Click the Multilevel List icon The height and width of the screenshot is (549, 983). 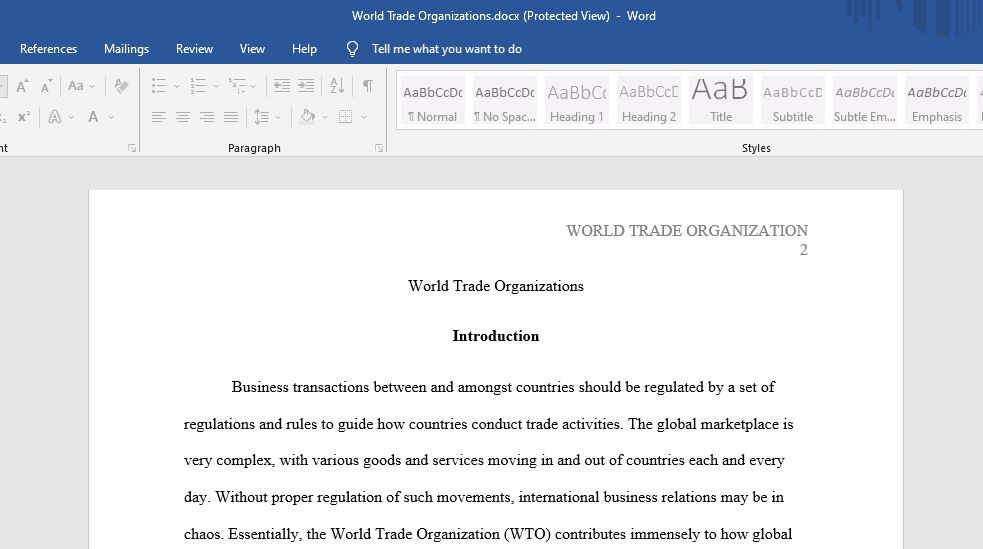pos(237,86)
